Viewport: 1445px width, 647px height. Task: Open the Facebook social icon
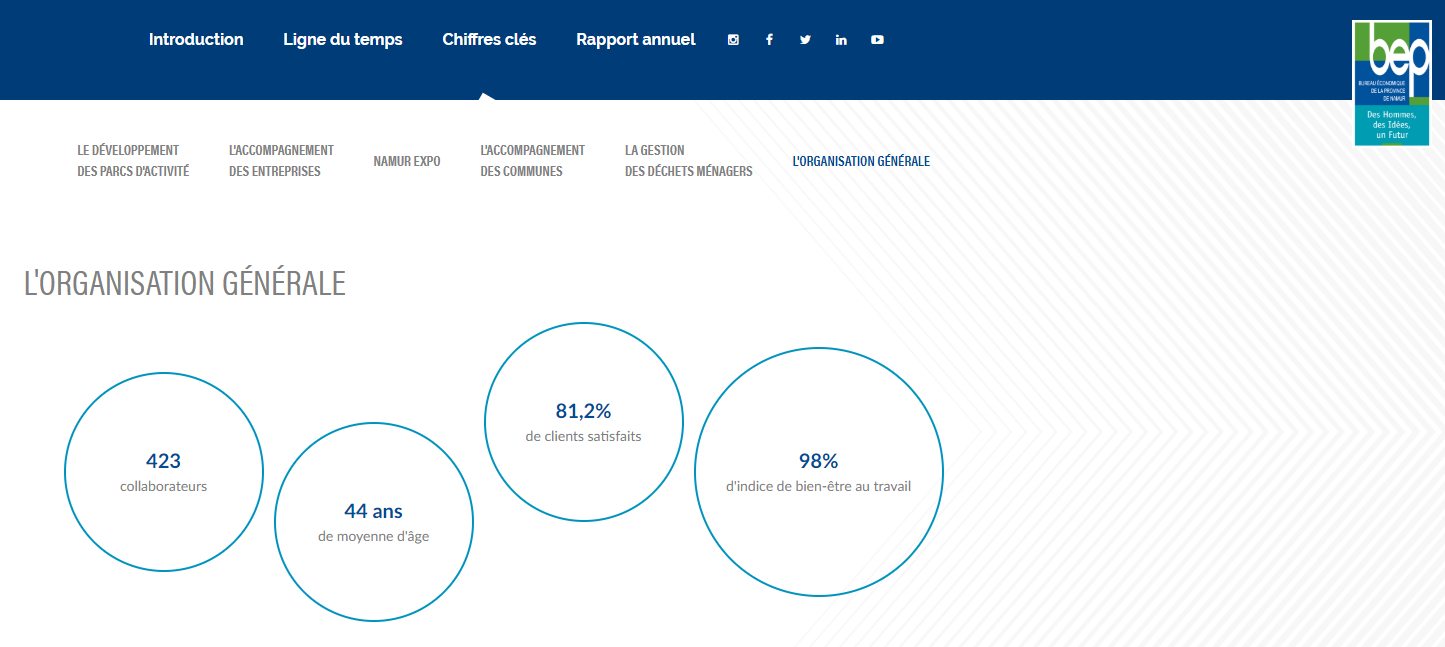(x=769, y=40)
